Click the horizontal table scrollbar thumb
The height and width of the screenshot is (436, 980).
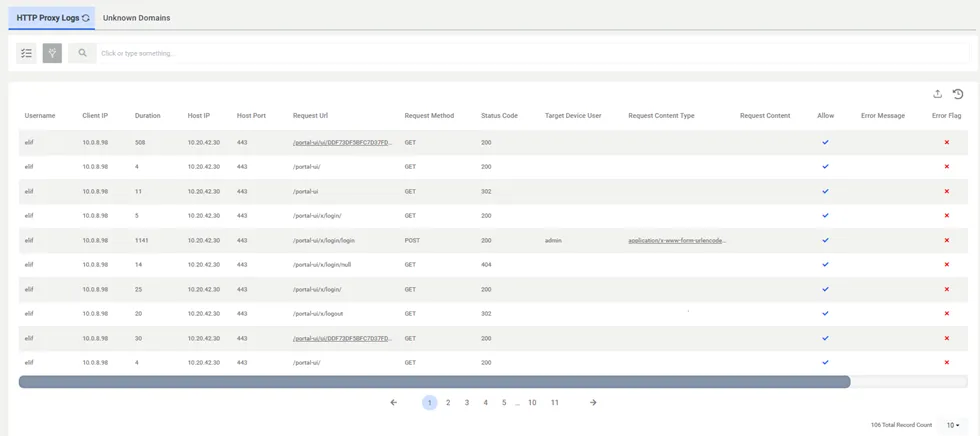click(x=434, y=382)
